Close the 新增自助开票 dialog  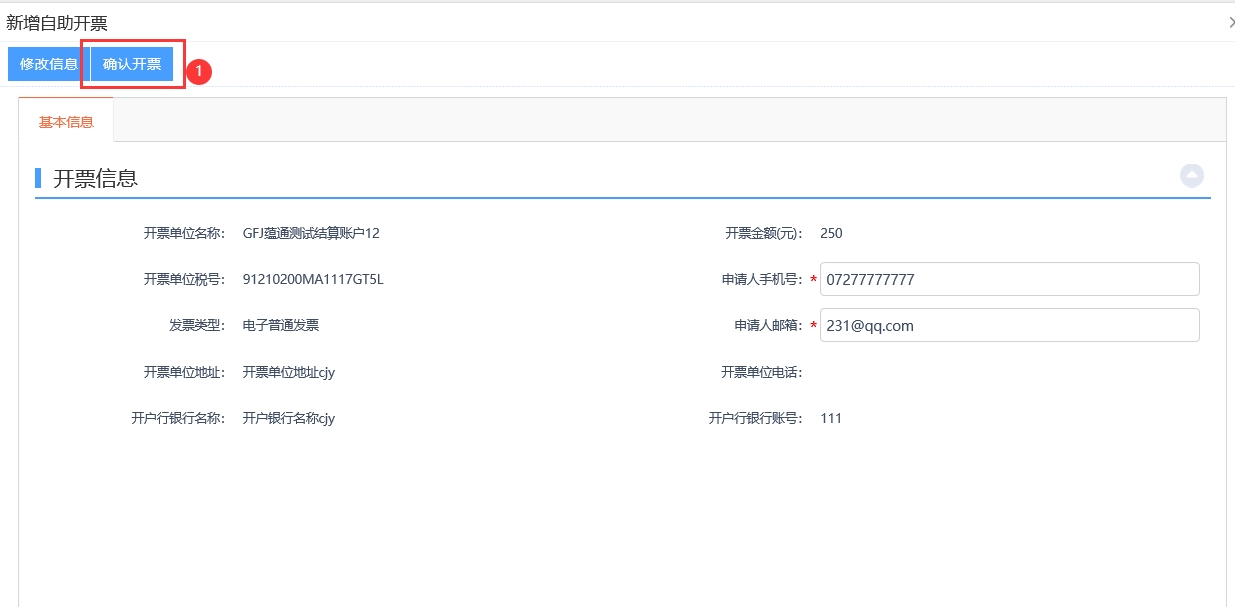1229,22
